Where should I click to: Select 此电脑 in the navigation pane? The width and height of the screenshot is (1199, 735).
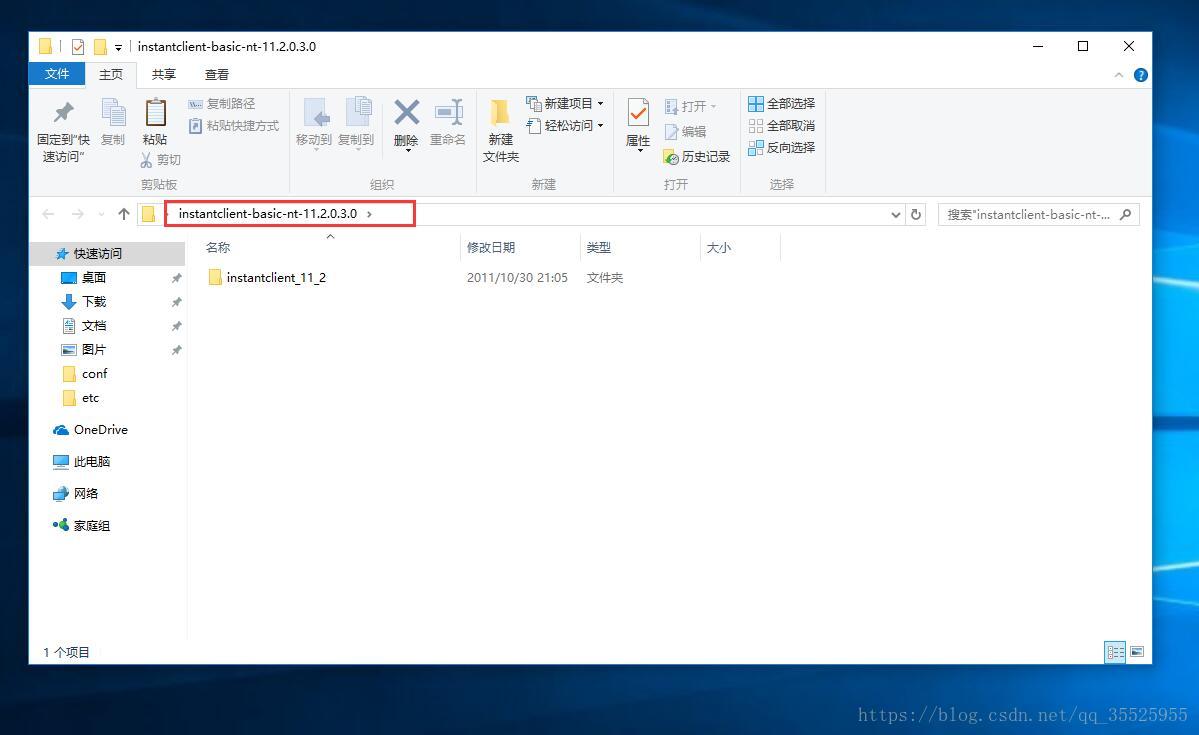pos(82,462)
